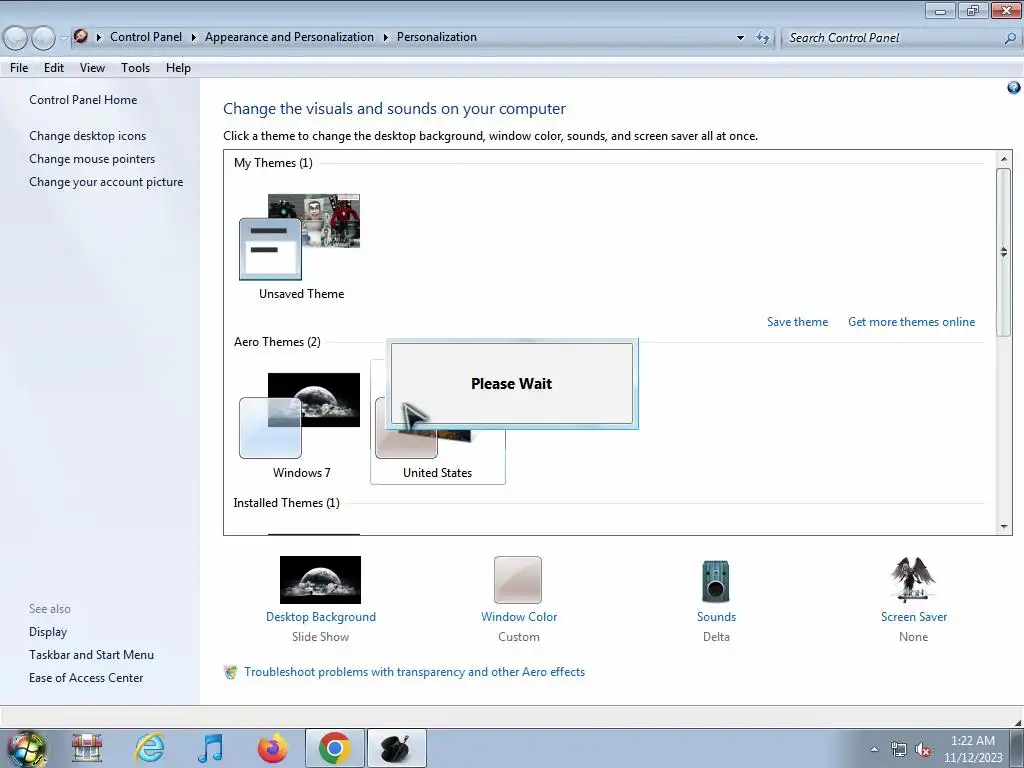Open Ease of Access Center link

click(86, 678)
